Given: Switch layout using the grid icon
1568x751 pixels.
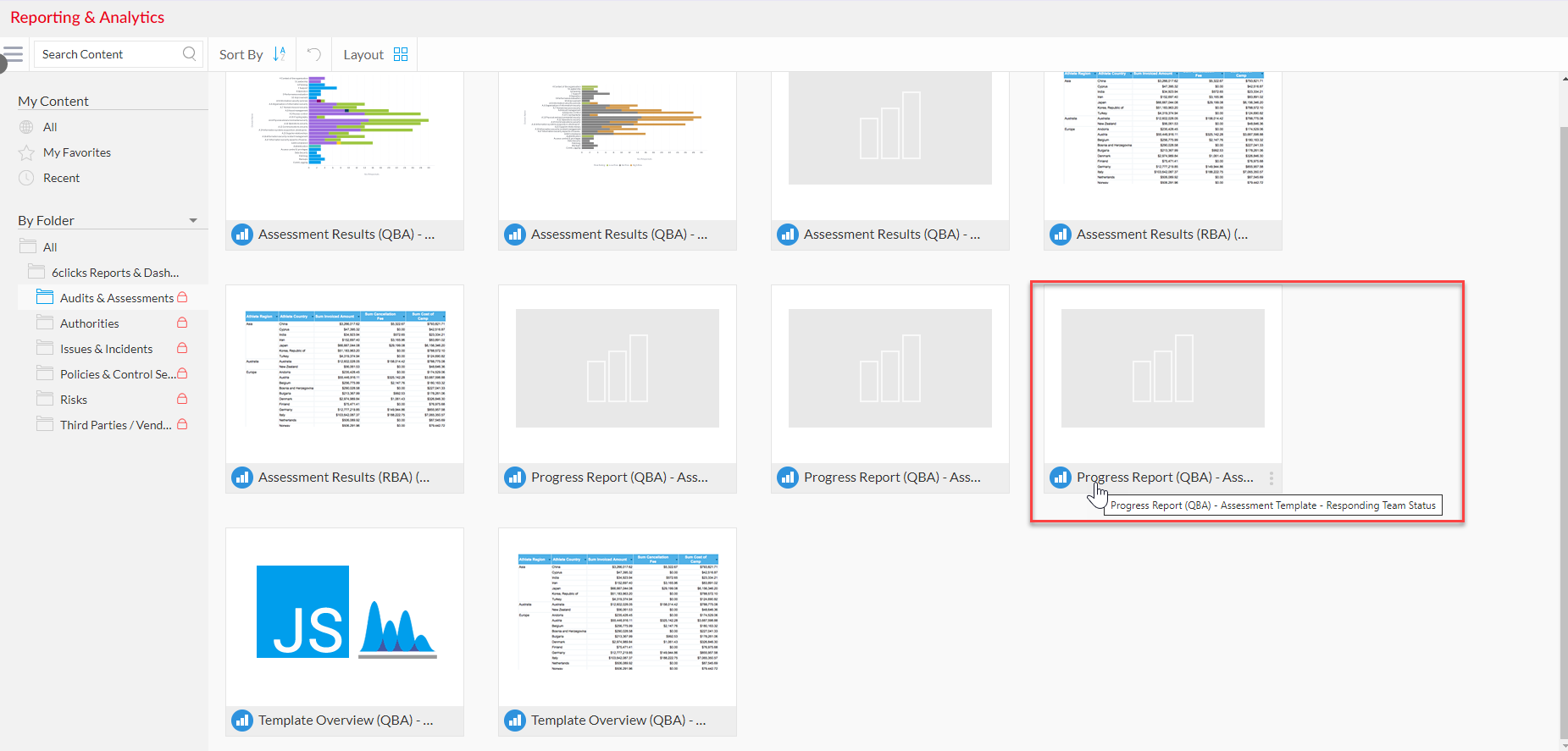Looking at the screenshot, I should click(x=401, y=54).
